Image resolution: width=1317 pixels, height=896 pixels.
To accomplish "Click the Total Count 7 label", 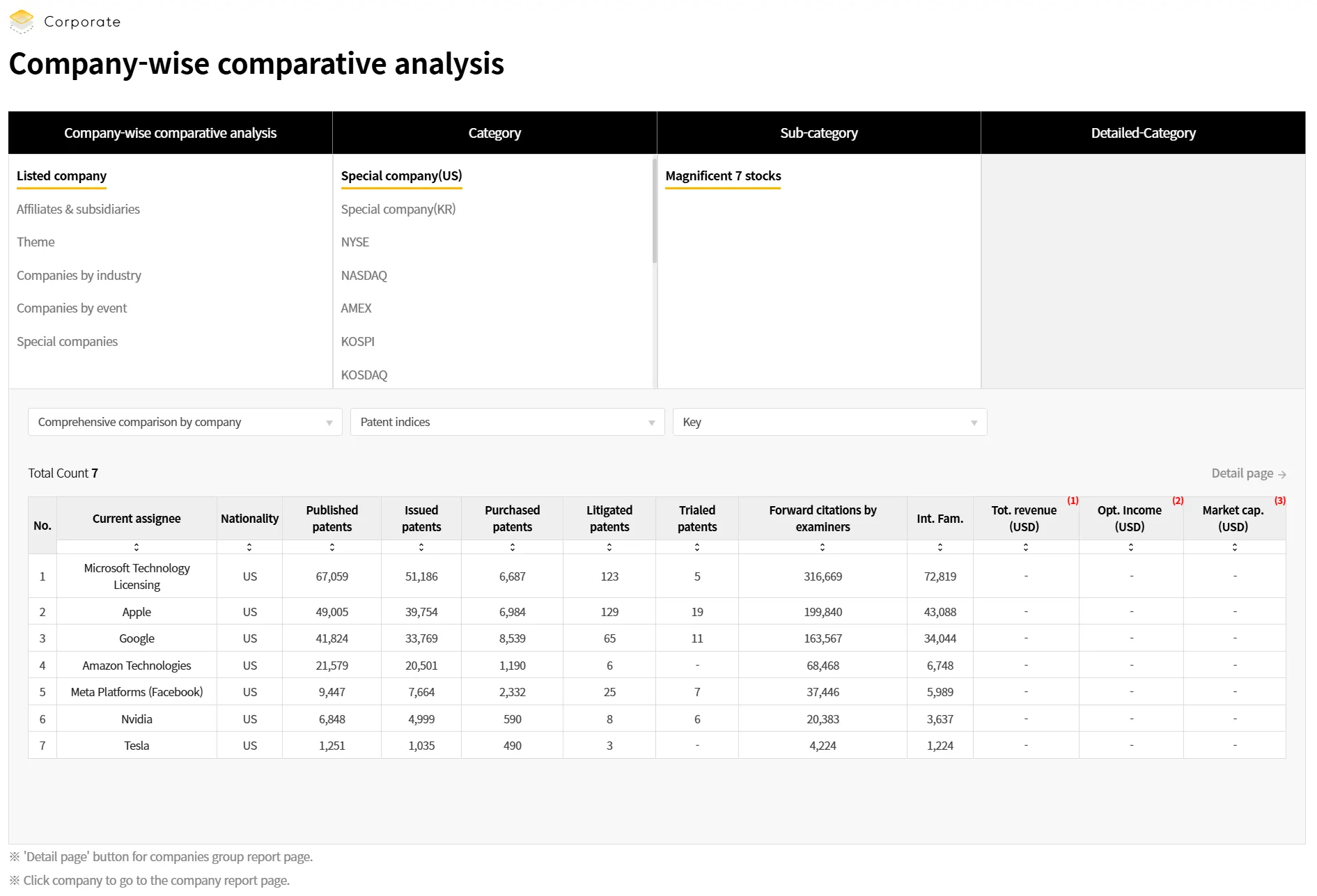I will coord(63,473).
